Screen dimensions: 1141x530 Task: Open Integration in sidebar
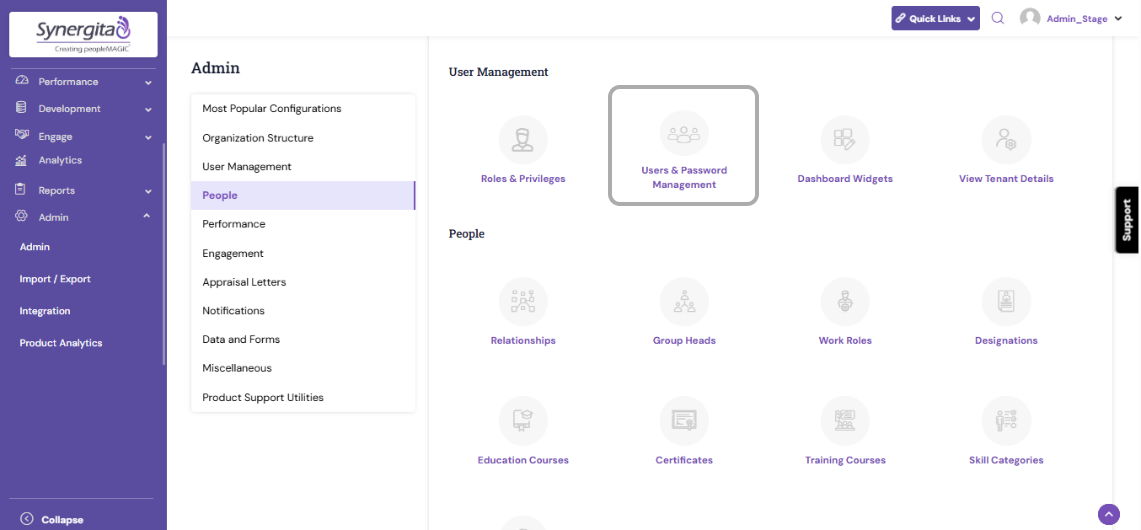[x=44, y=311]
